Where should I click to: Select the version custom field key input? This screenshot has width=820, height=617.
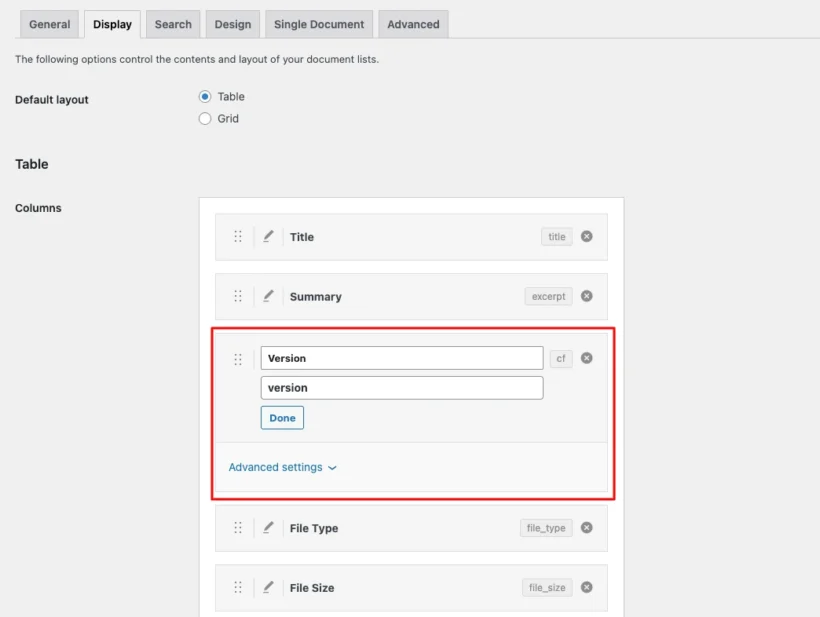[x=400, y=387]
